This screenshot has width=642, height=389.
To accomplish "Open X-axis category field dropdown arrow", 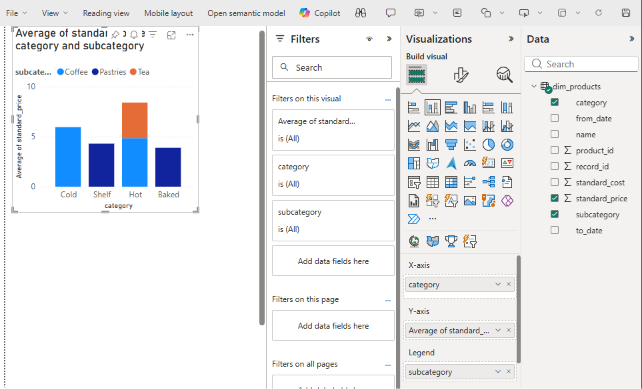I will 498,284.
